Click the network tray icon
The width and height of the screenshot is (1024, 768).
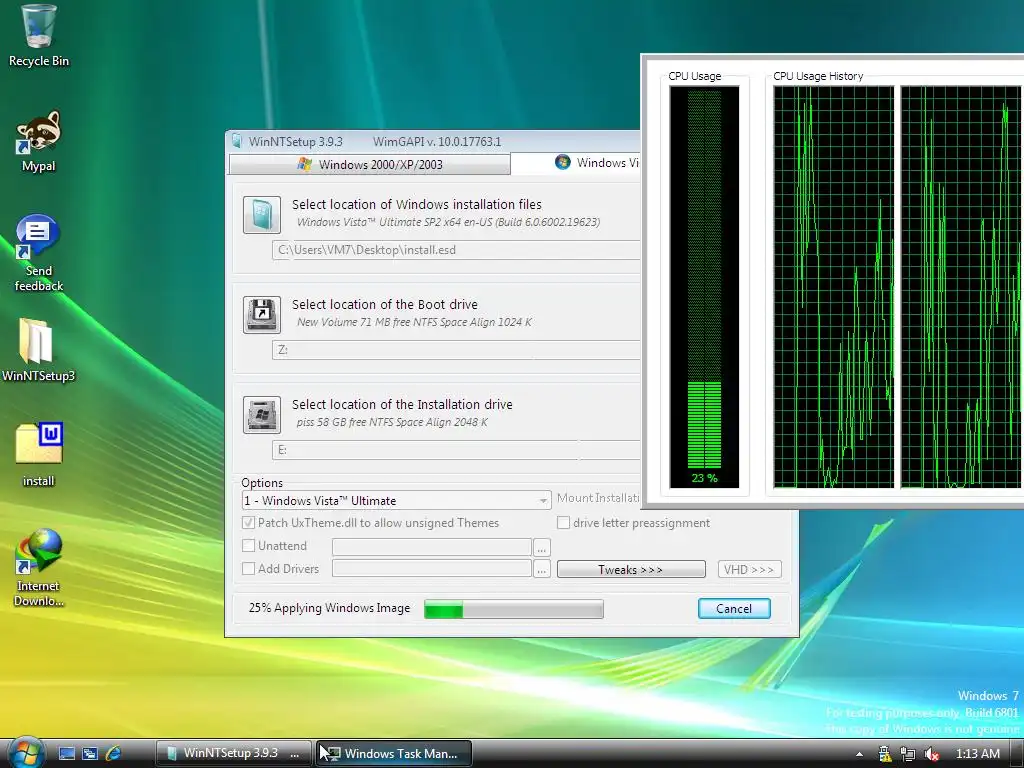click(908, 754)
